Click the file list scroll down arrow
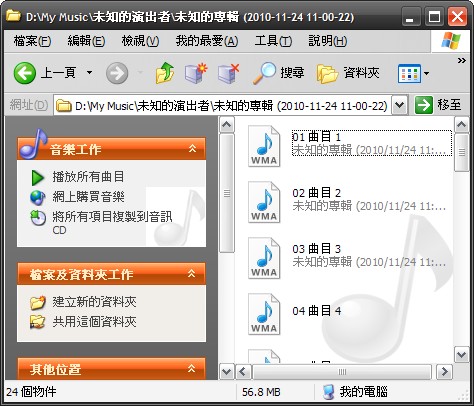The height and width of the screenshot is (406, 474). click(462, 354)
